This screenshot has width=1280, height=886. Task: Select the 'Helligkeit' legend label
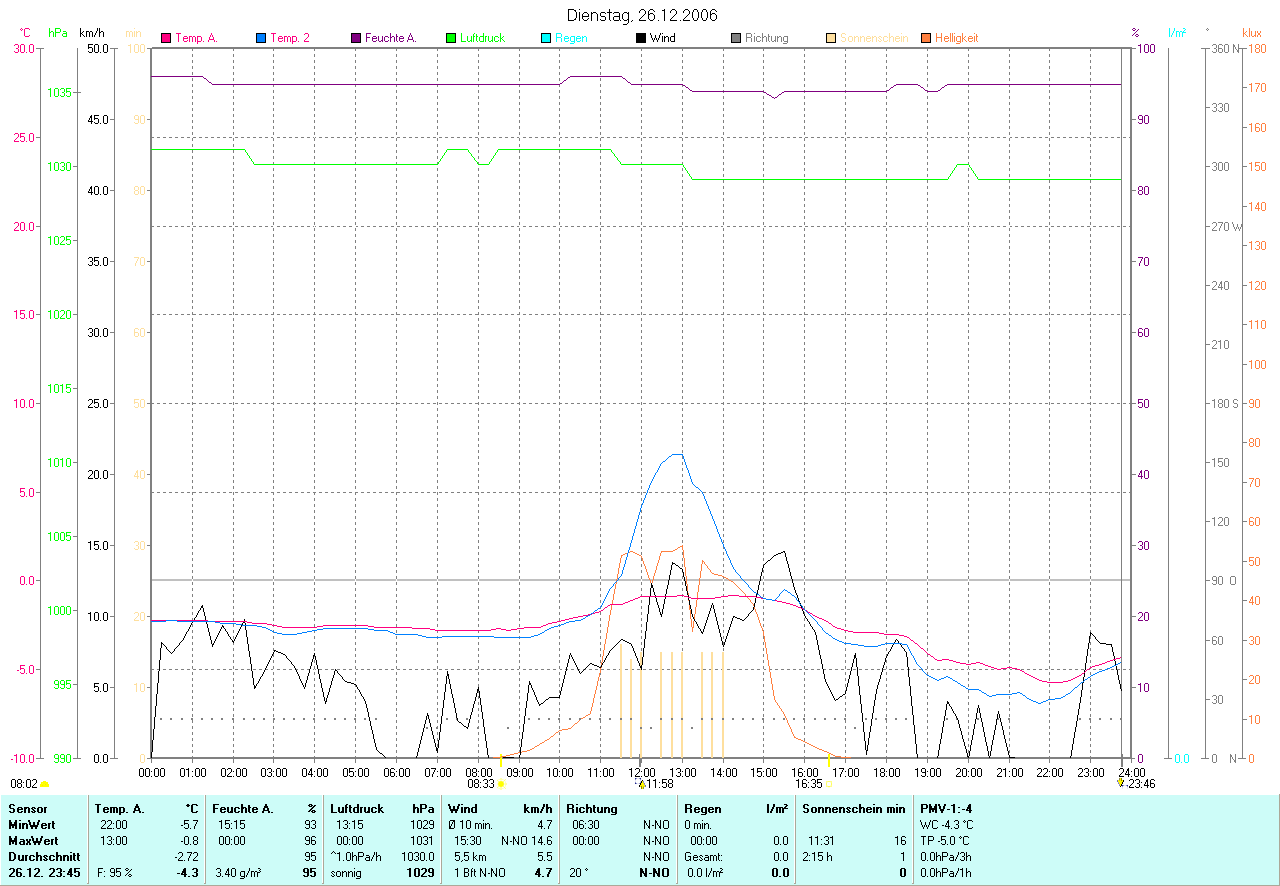(958, 38)
